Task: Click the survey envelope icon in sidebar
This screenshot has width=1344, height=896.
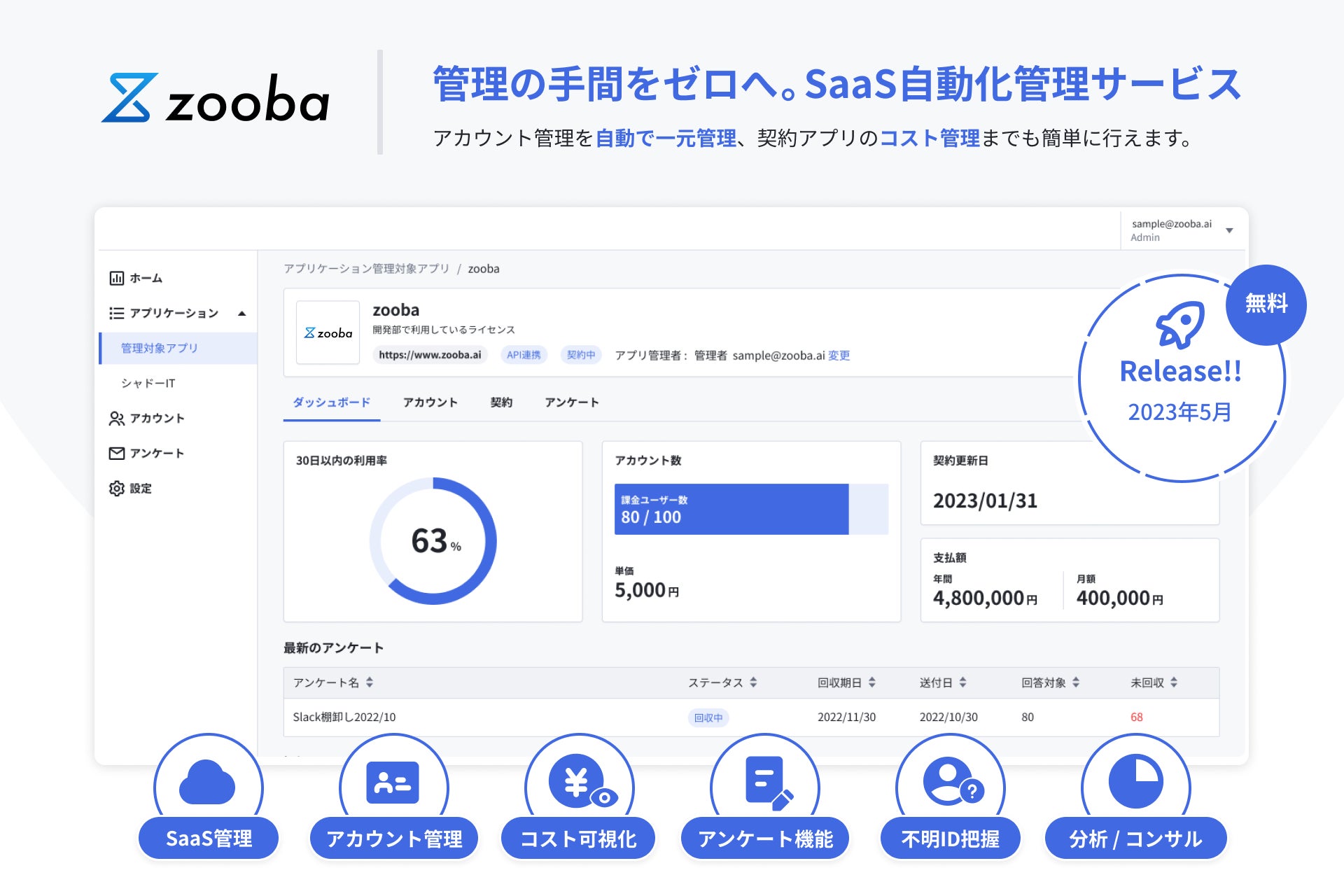Action: click(x=116, y=454)
